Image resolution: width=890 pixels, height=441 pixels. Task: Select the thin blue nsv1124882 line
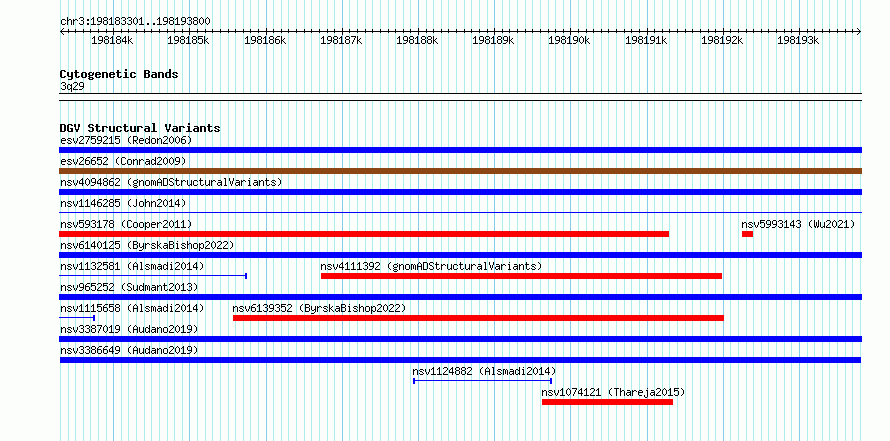[482, 381]
